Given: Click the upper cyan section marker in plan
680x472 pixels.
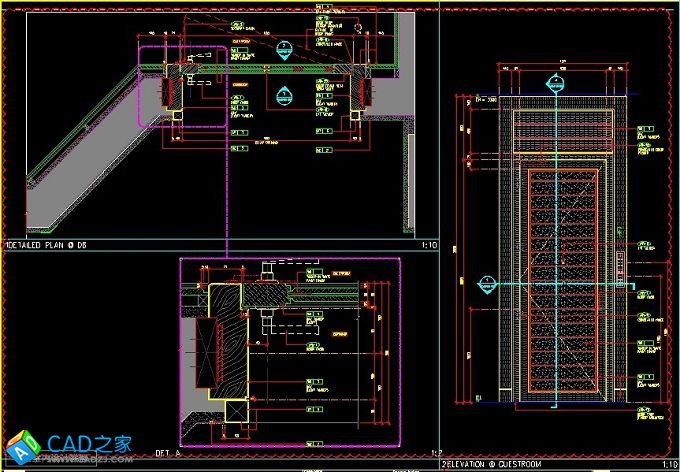Looking at the screenshot, I should point(284,48).
